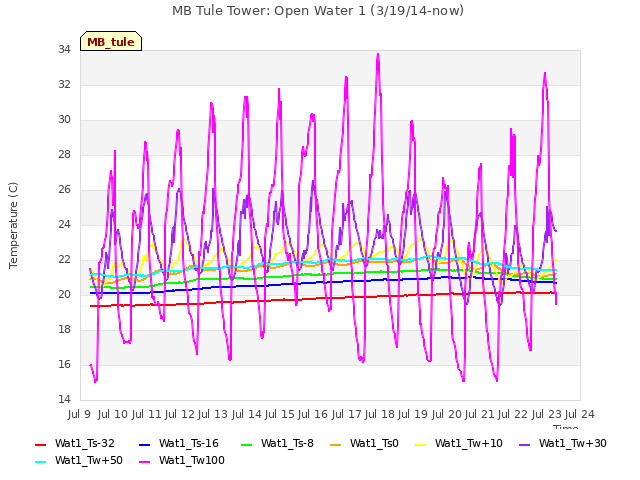The image size is (640, 480).
Task: Click the blue Wat1_Ts-16 legend swatch
Action: [x=145, y=444]
